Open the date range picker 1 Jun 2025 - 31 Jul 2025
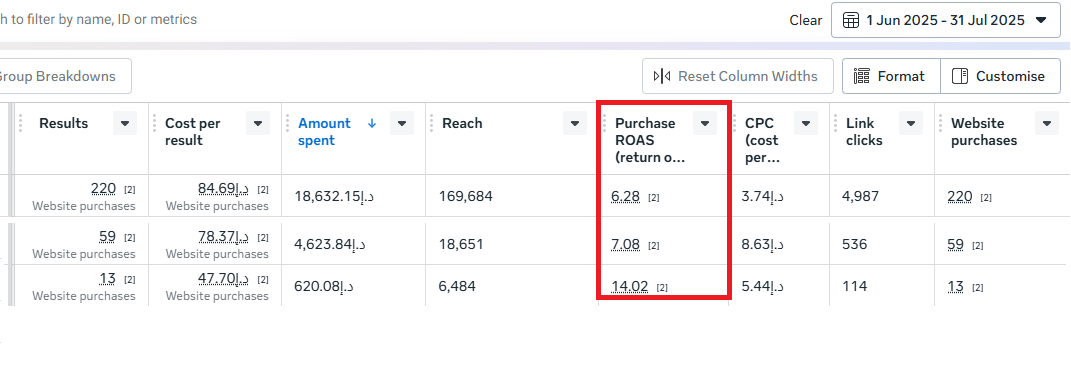 point(946,20)
